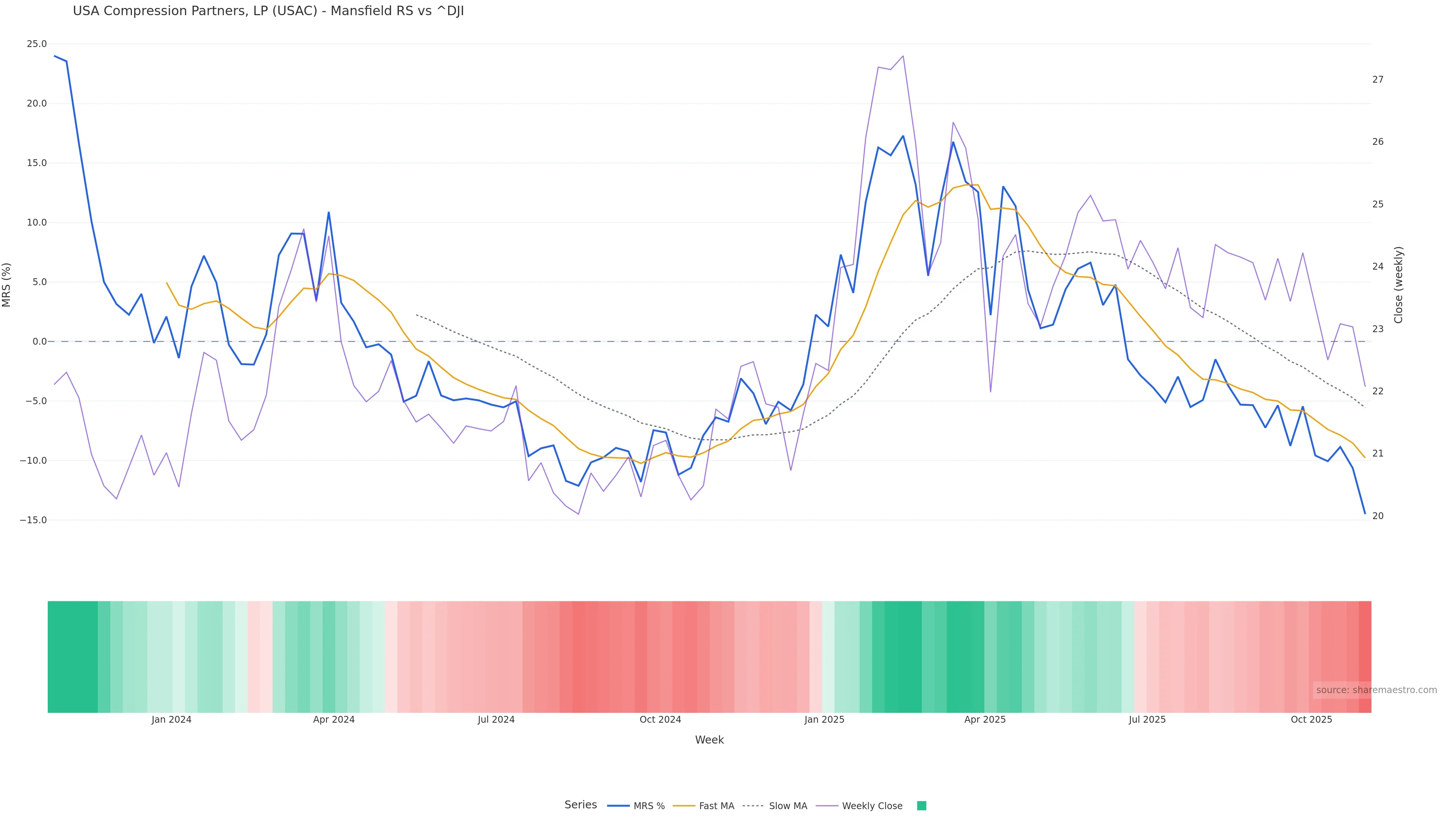Screen dimensions: 1456x819
Task: Click the 25.0 tick on MRS axis
Action: (x=37, y=44)
